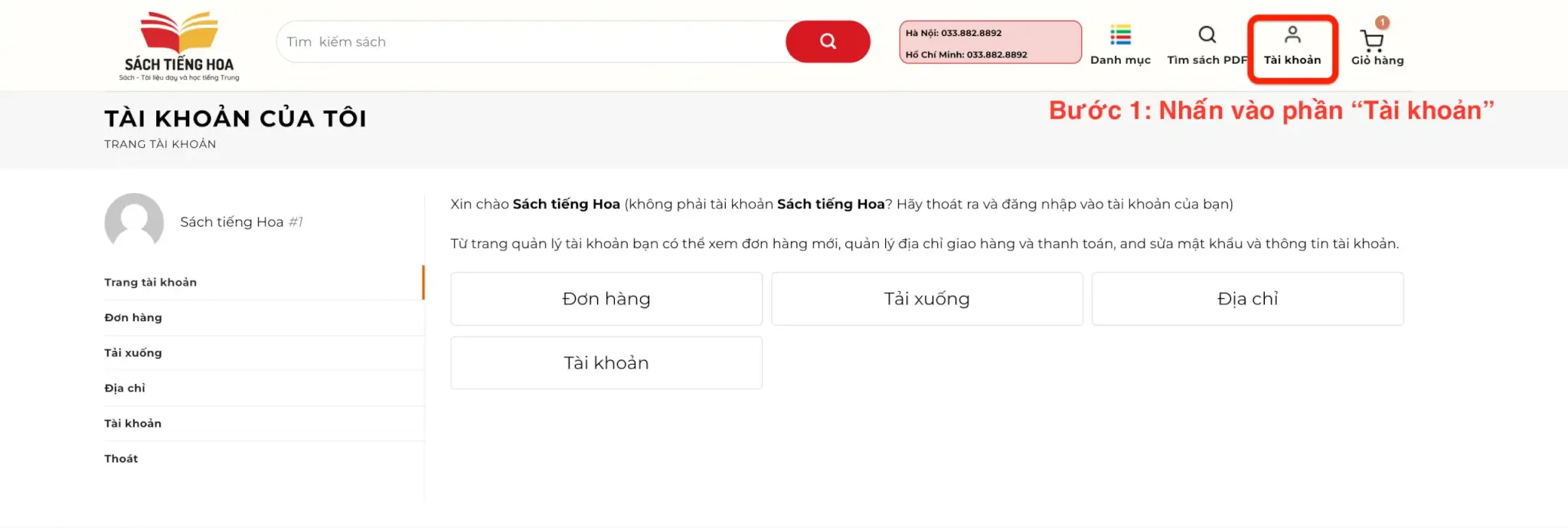Open the Giỏ hàng cart icon
Screen dimensions: 1568x528
pos(1371,41)
